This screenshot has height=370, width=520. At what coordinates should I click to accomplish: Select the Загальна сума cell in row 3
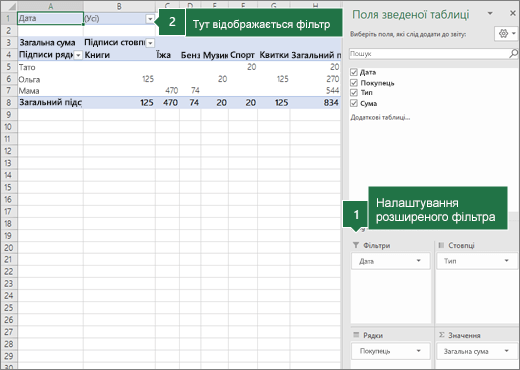click(x=50, y=43)
